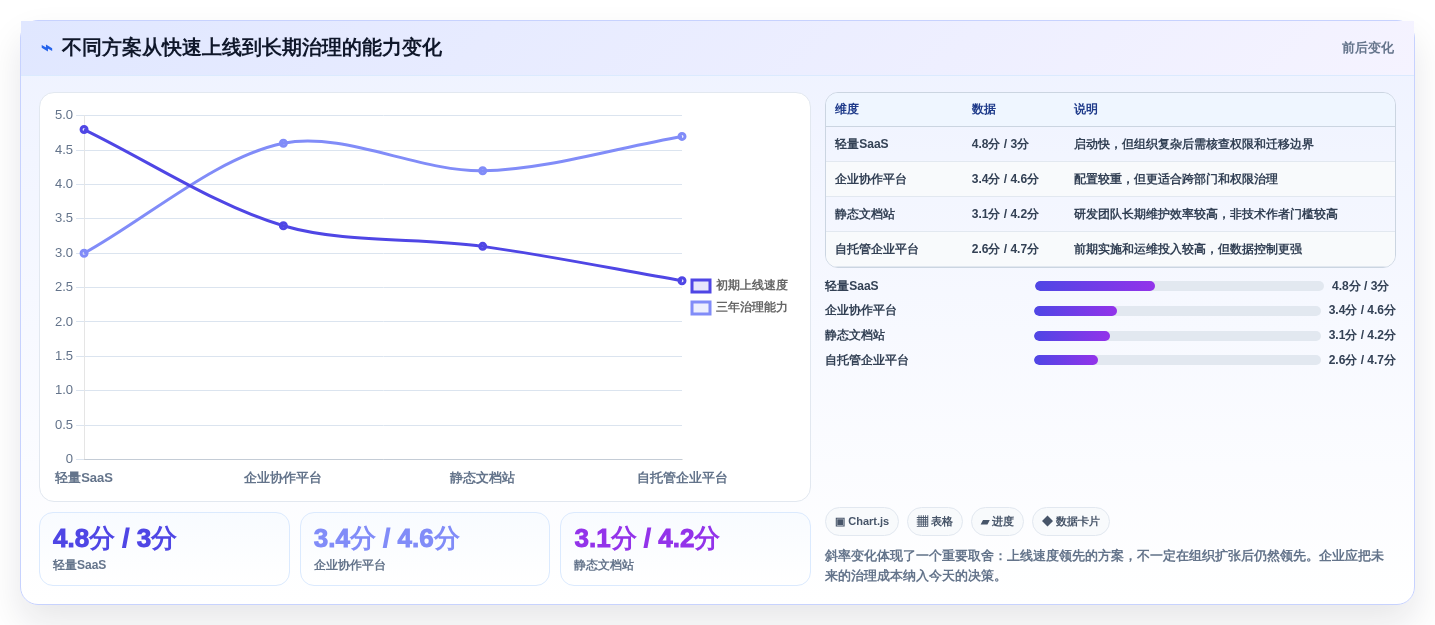The width and height of the screenshot is (1435, 625).
Task: Click the 4.6 data point at 企业协作平台
Action: [x=283, y=143]
